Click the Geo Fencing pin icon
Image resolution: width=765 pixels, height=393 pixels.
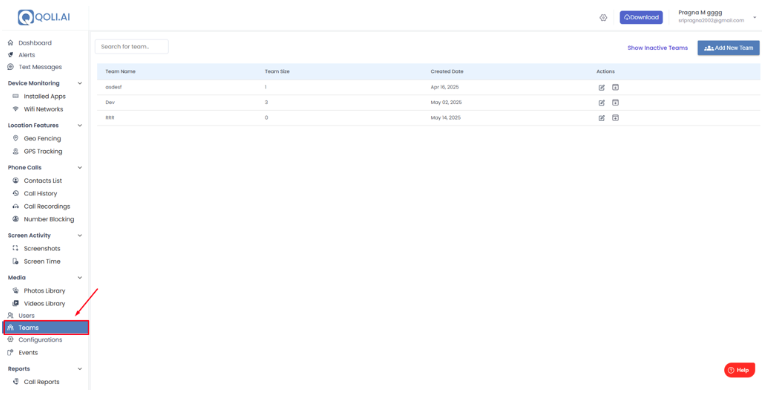16,138
